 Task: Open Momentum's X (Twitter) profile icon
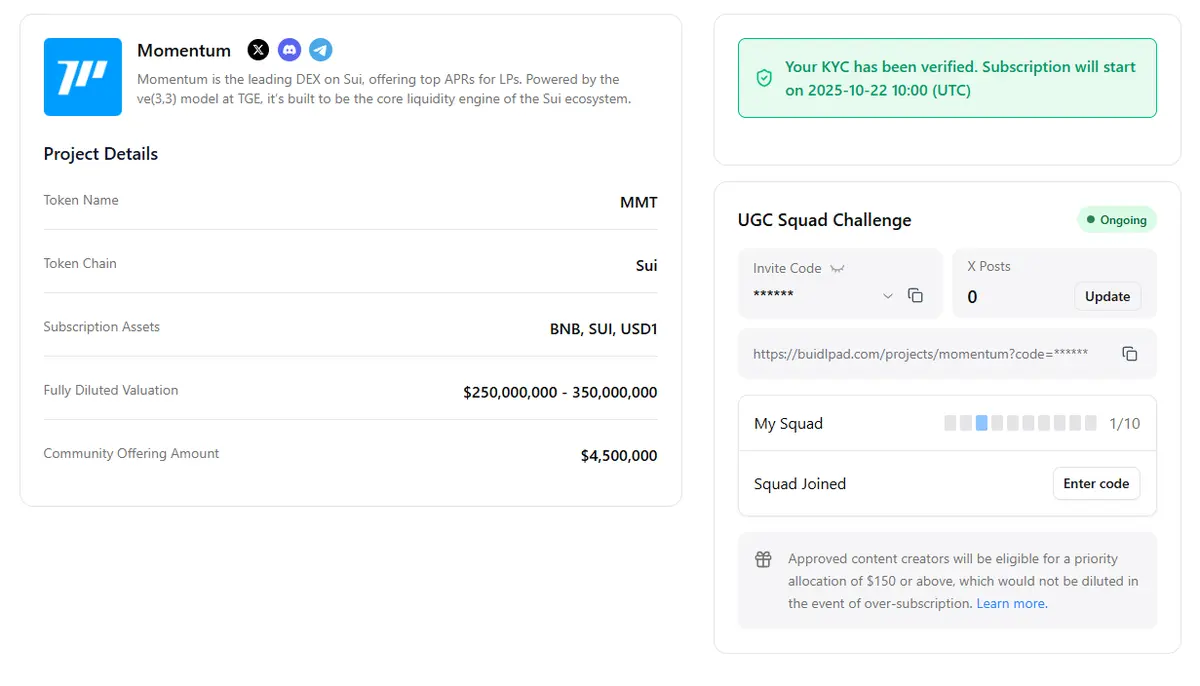point(258,50)
